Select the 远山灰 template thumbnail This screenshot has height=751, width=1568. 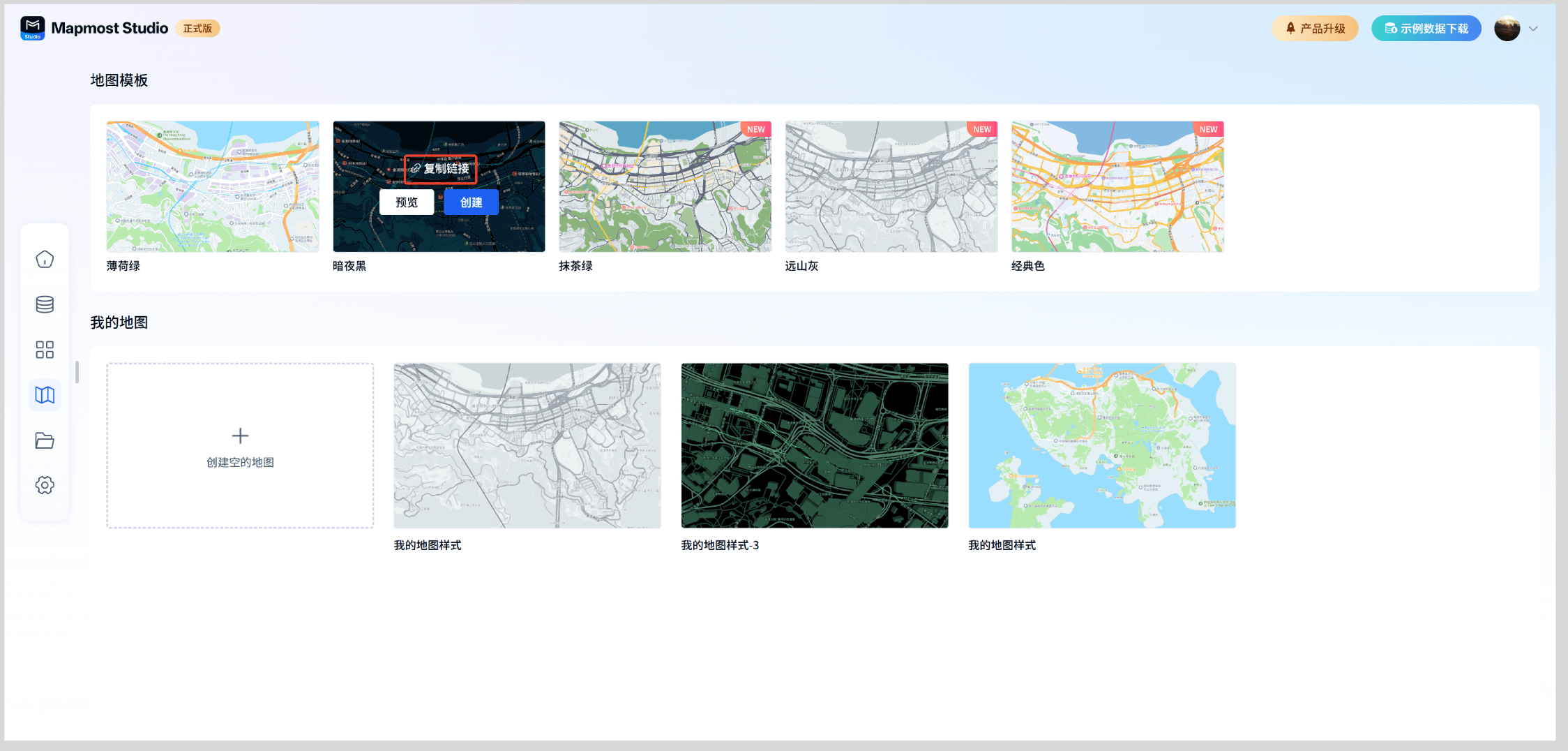click(x=891, y=186)
